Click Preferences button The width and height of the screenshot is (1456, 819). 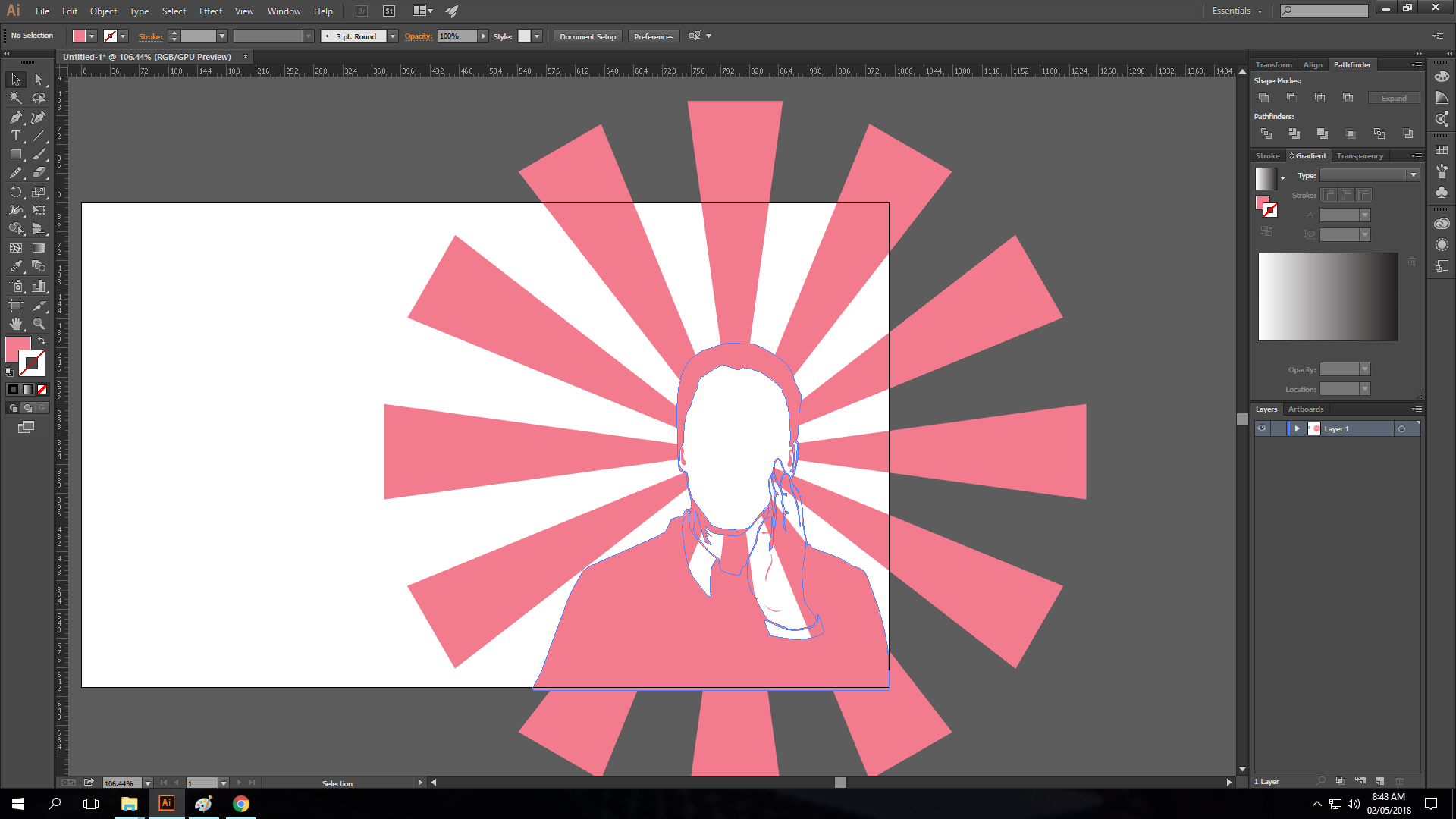click(x=654, y=36)
